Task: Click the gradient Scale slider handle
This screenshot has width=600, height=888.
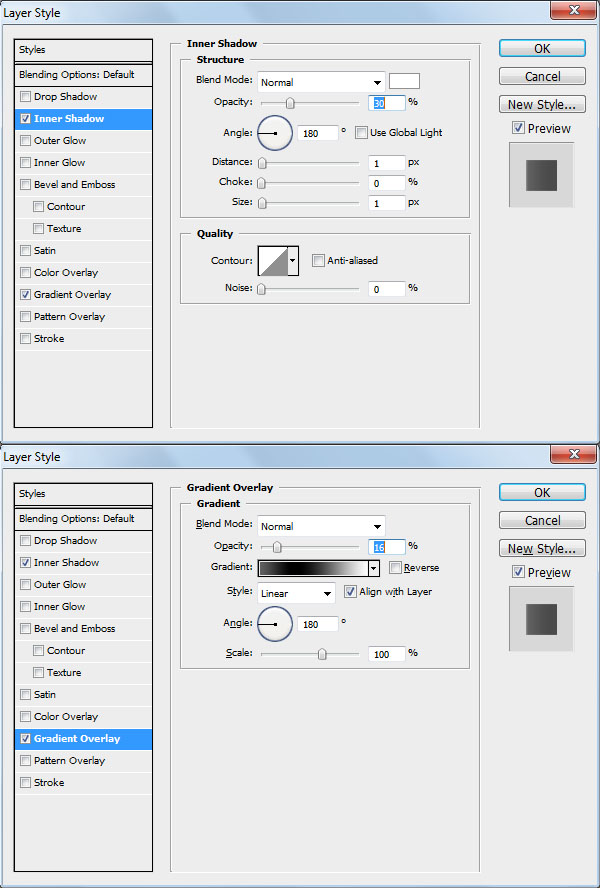Action: pyautogui.click(x=322, y=654)
